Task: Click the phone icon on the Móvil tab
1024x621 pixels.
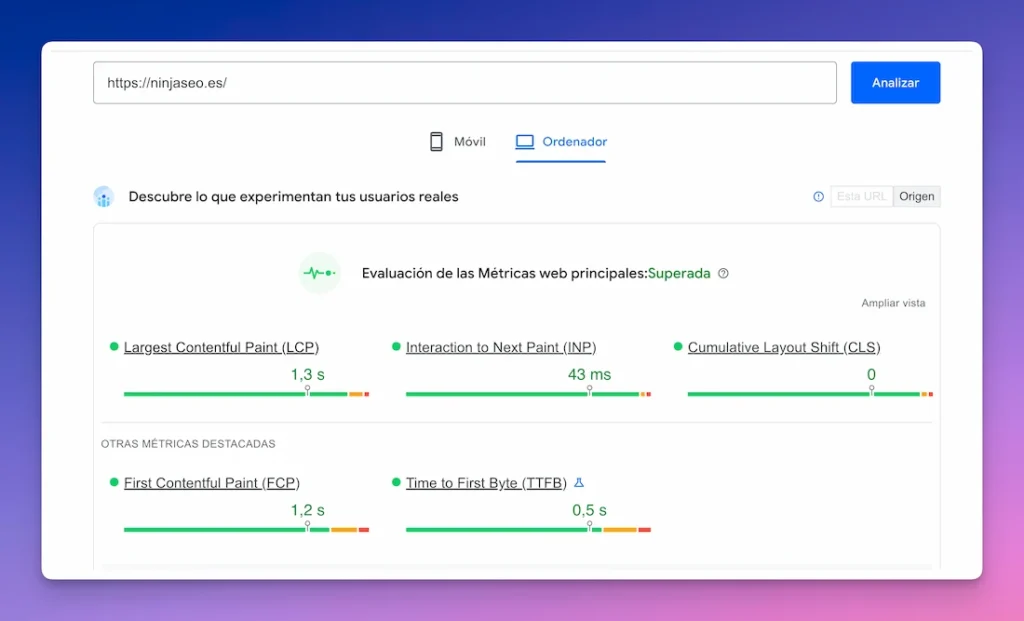Action: [x=434, y=141]
